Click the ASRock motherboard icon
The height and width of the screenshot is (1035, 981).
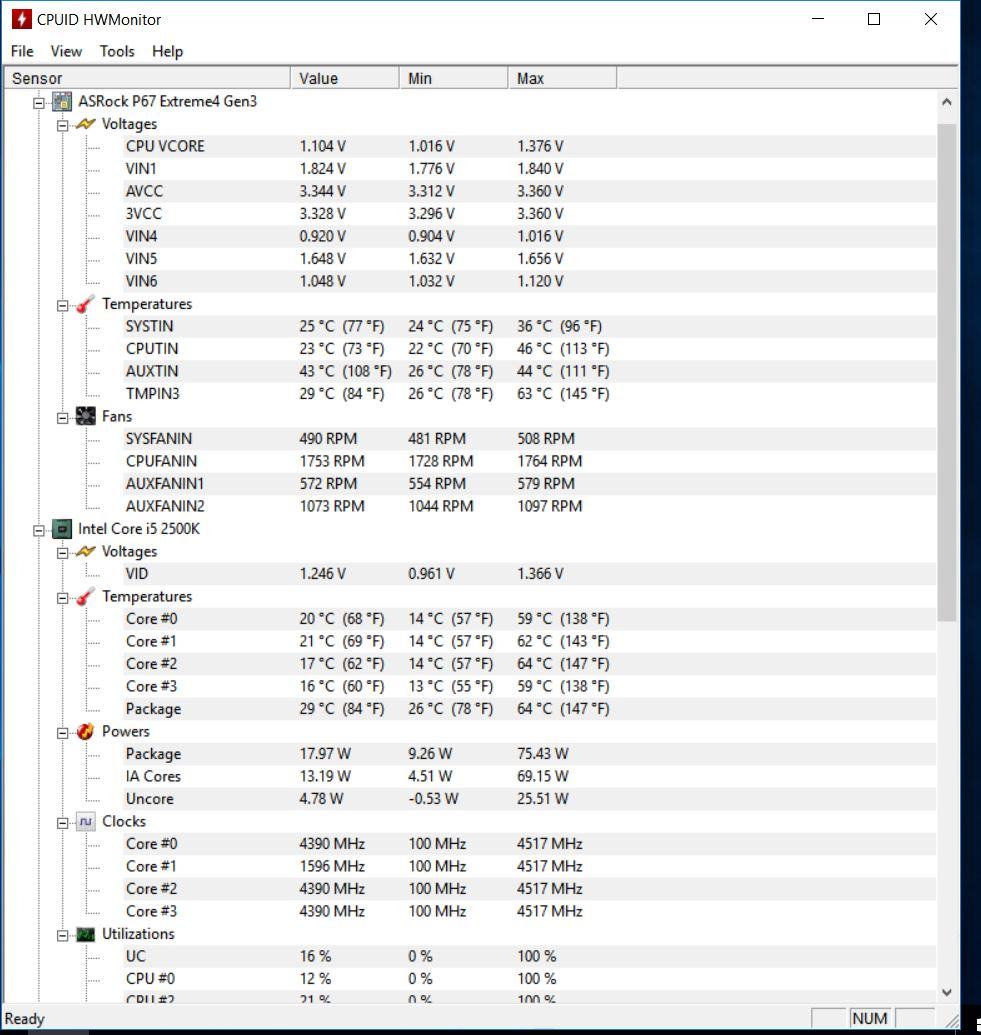62,102
